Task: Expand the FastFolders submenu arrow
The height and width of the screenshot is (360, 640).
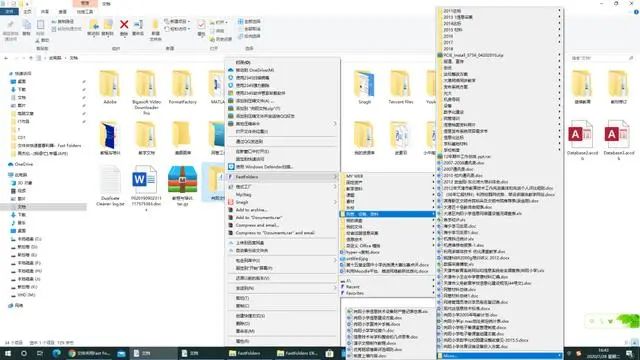Action: (x=335, y=177)
